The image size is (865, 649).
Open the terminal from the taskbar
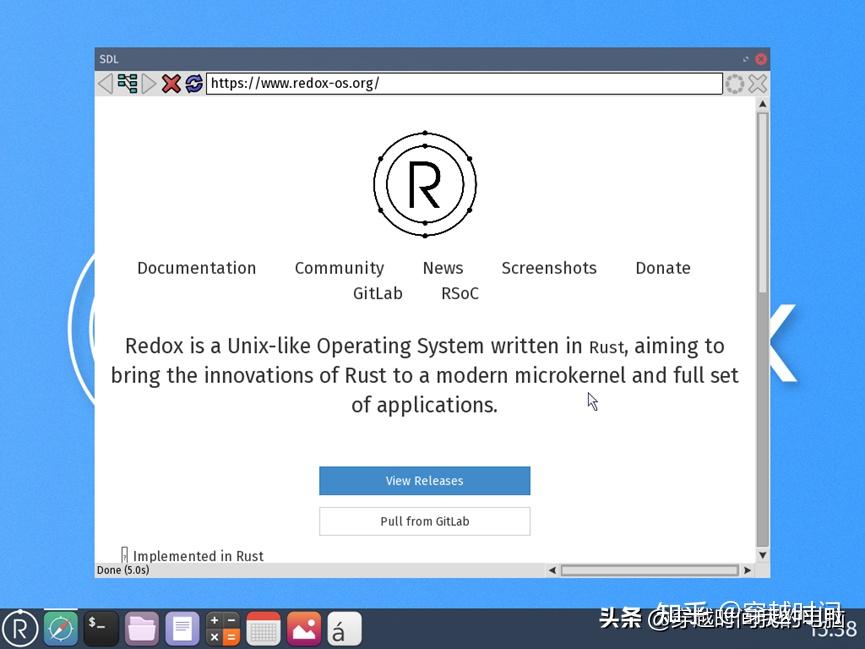pyautogui.click(x=101, y=628)
